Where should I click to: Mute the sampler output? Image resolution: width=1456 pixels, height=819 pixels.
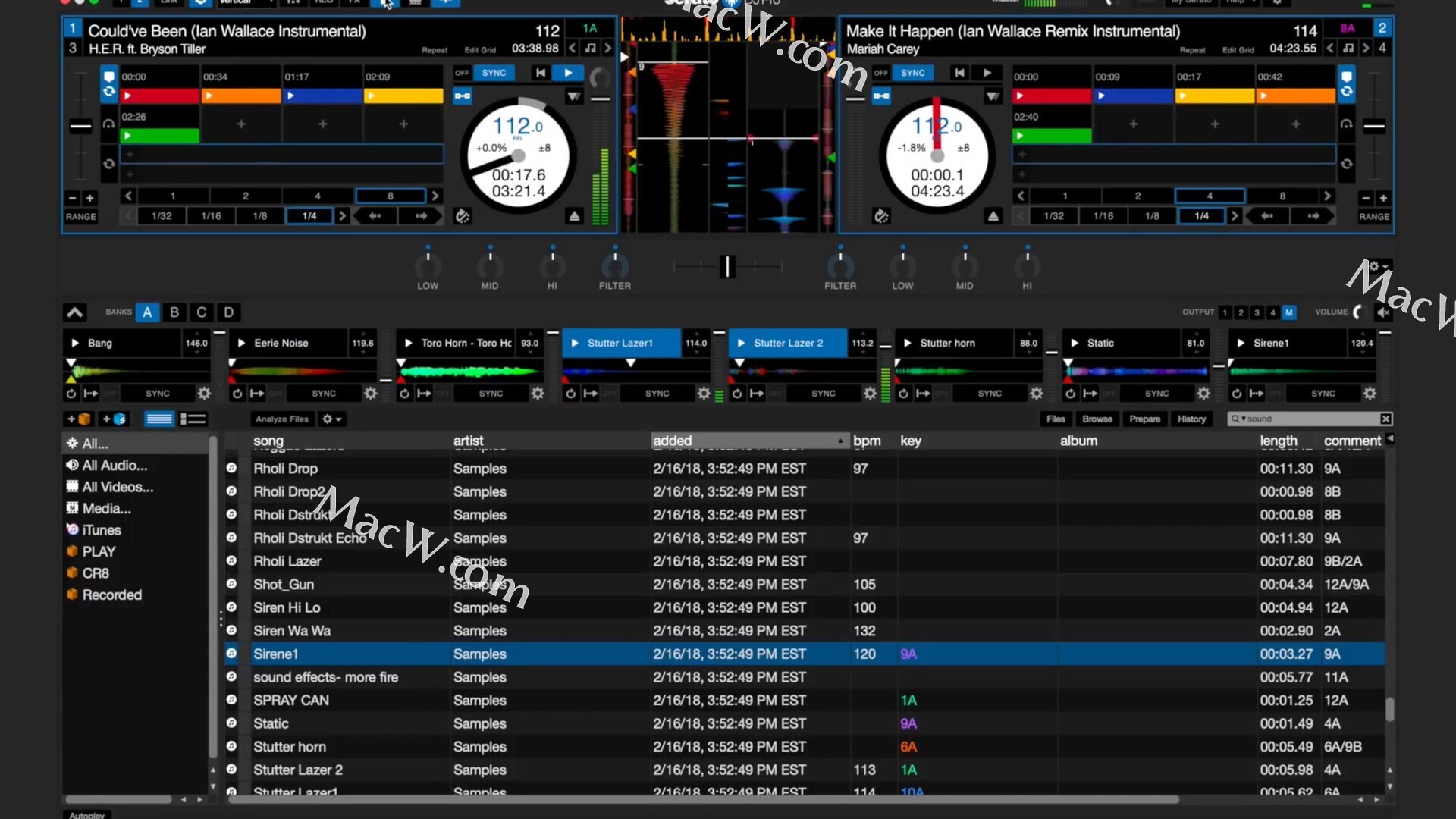pyautogui.click(x=1384, y=312)
